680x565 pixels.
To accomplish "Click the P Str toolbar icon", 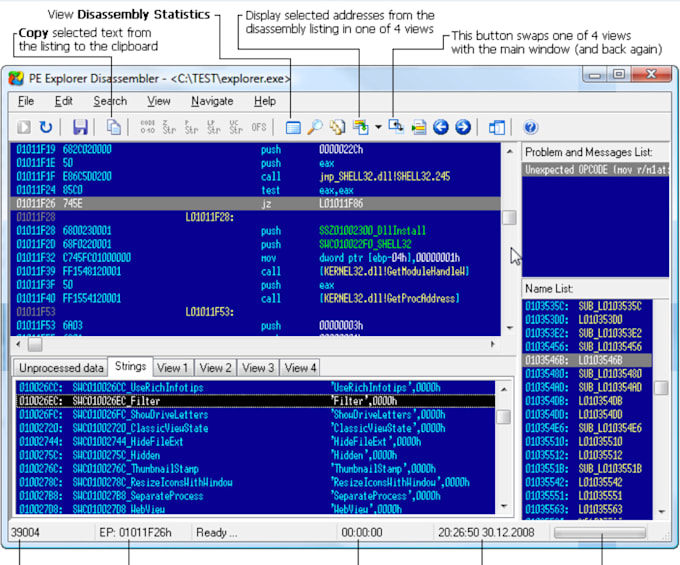I will click(191, 127).
